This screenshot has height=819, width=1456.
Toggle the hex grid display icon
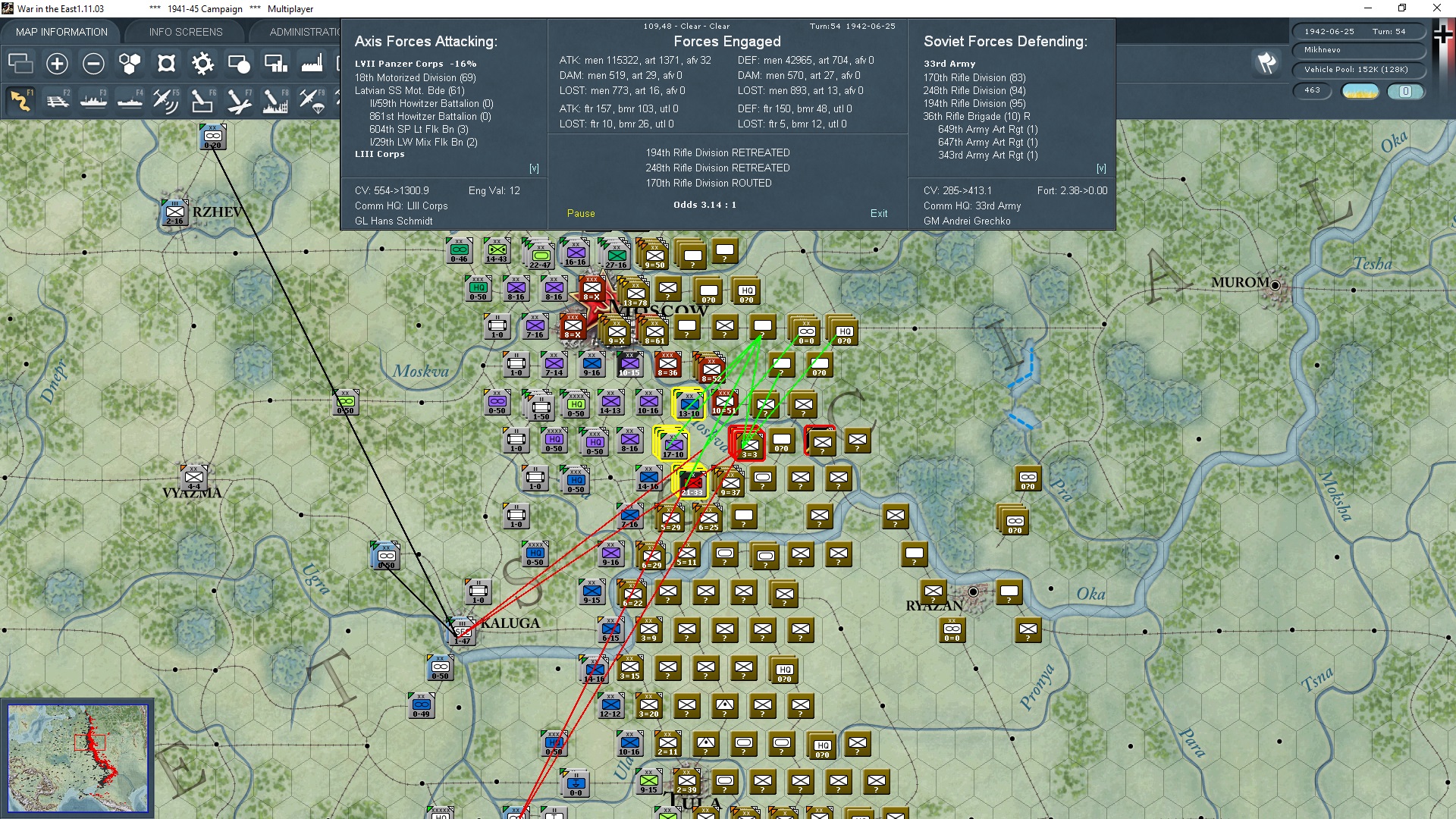pos(130,64)
